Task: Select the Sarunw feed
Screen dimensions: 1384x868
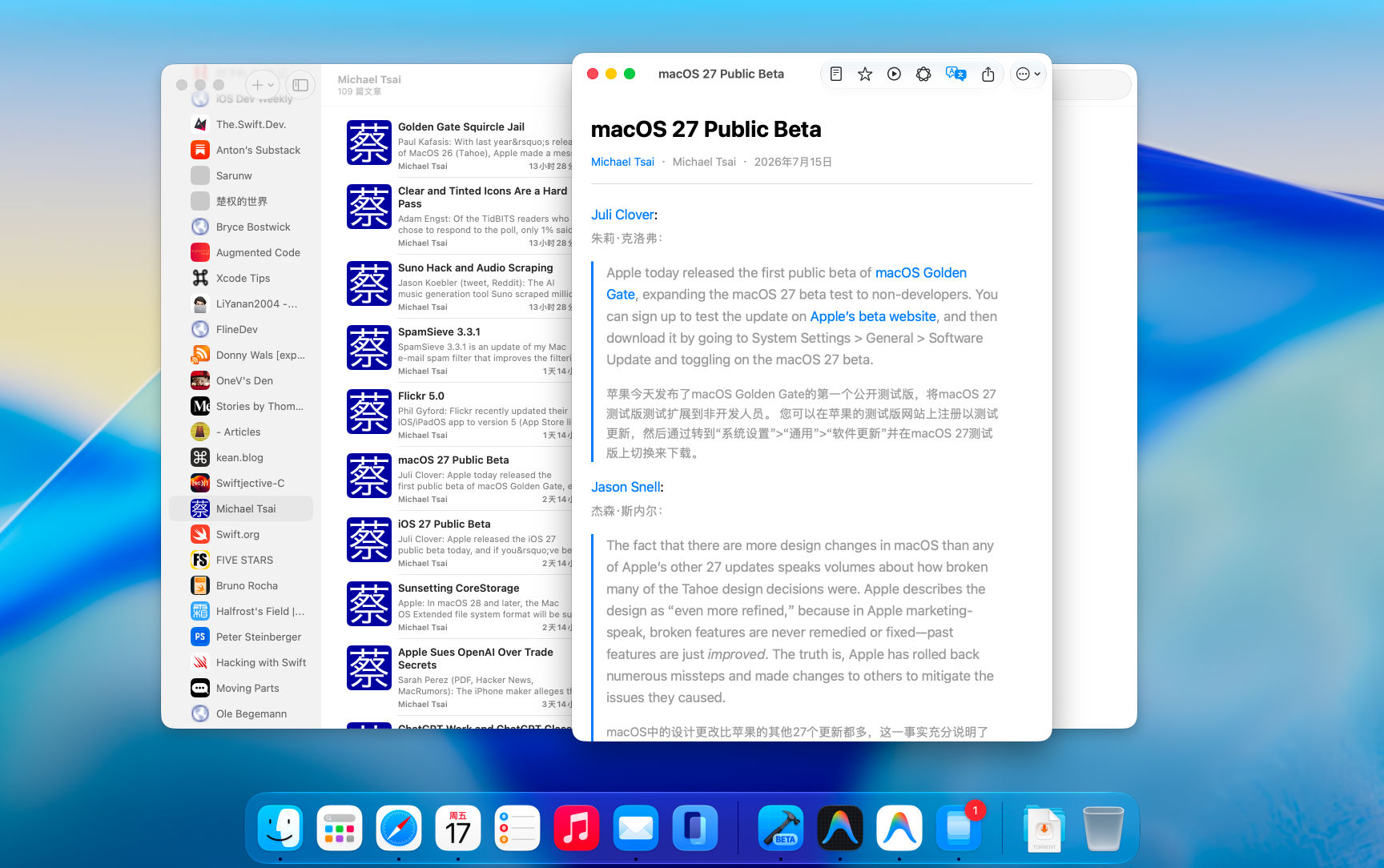Action: [x=241, y=175]
